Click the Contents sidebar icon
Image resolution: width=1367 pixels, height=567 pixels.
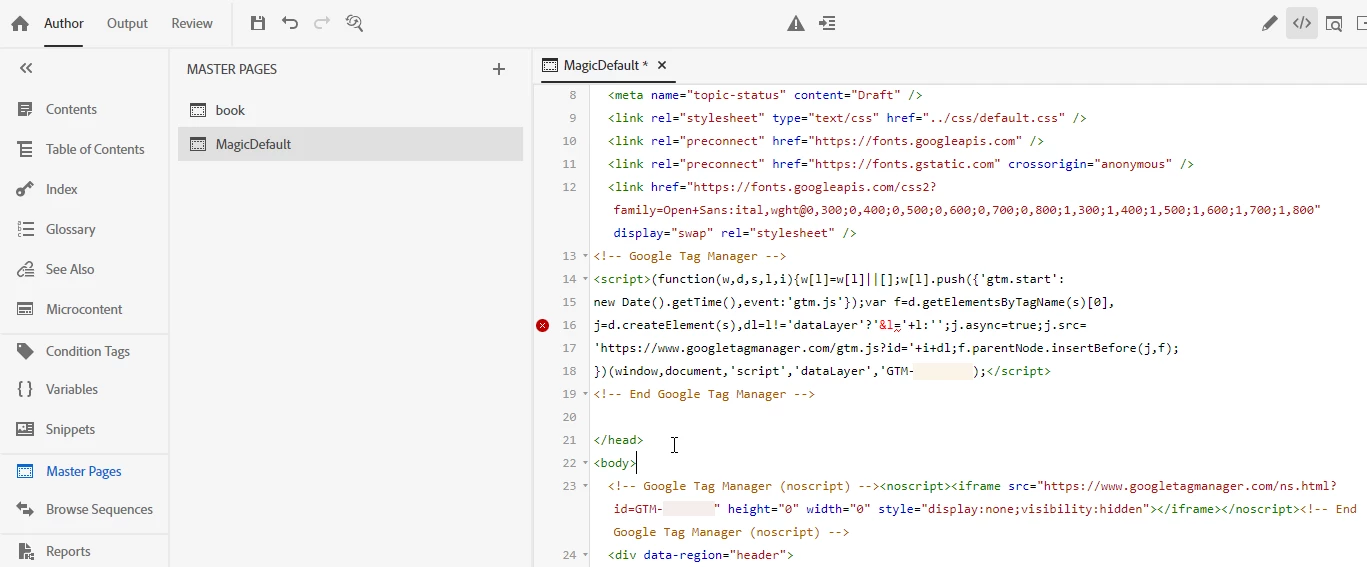(x=26, y=109)
